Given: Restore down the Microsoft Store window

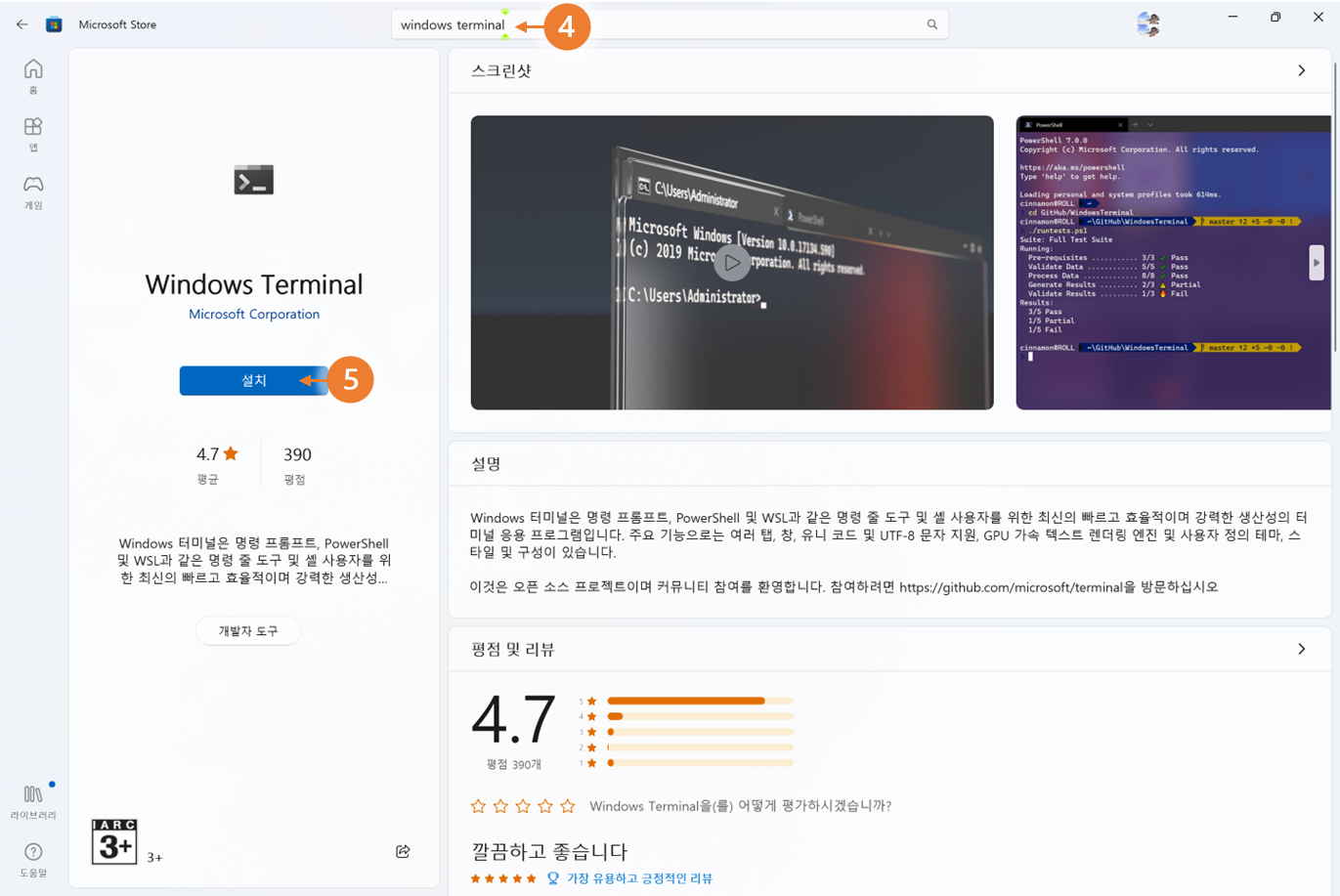Looking at the screenshot, I should [x=1275, y=17].
